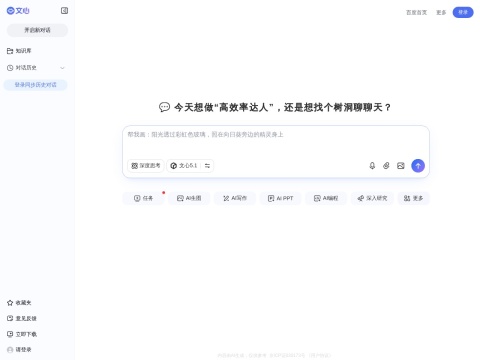
Task: Click the attachment upload icon
Action: tap(386, 166)
